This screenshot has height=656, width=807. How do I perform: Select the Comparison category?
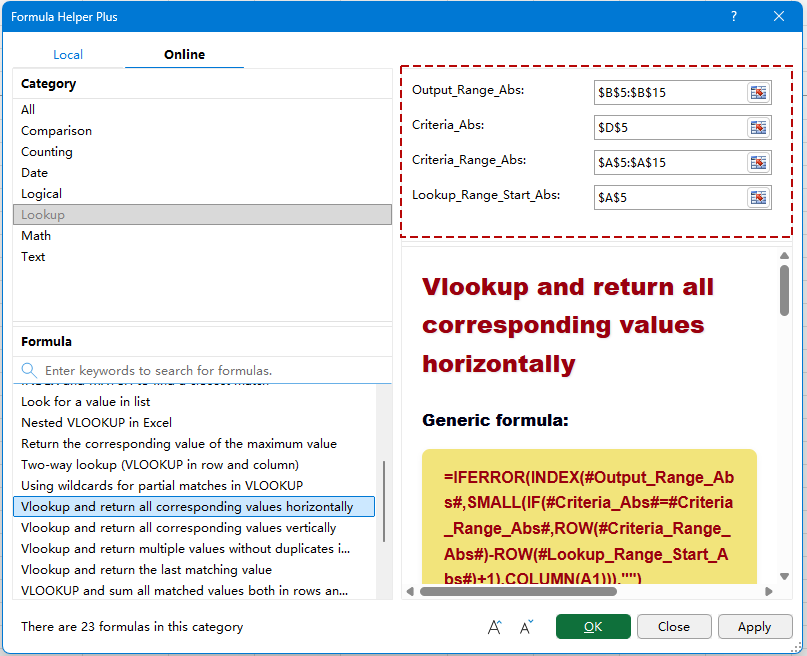pos(202,131)
